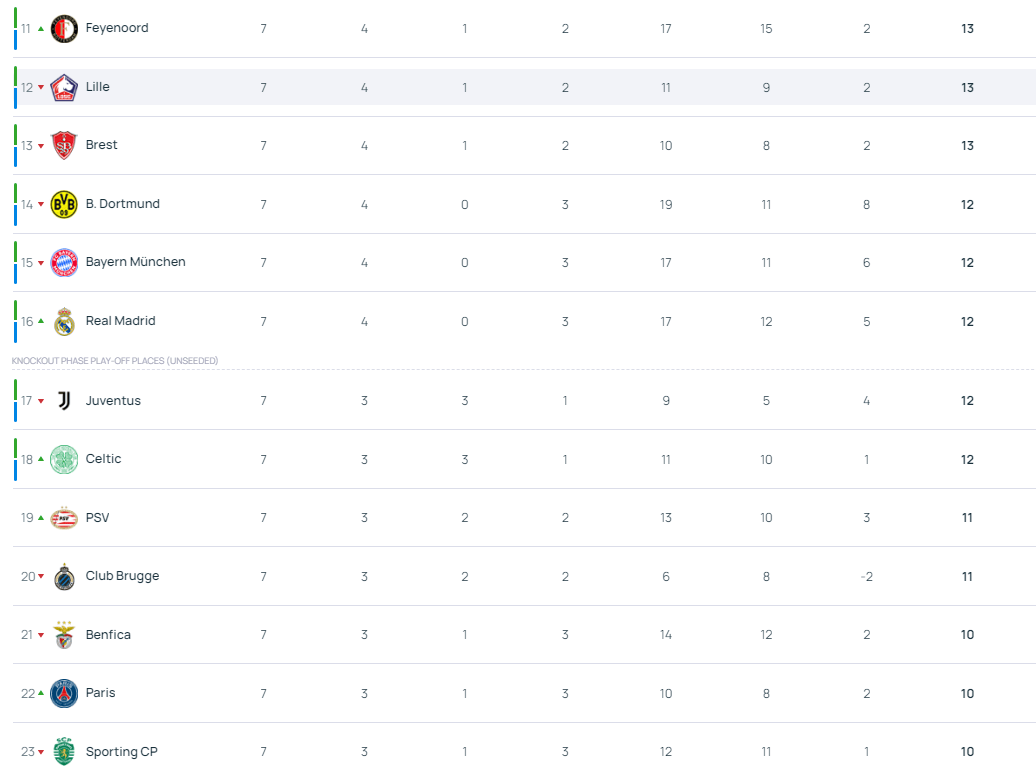Click the PSV club logo
The width and height of the screenshot is (1036, 779).
tap(64, 517)
